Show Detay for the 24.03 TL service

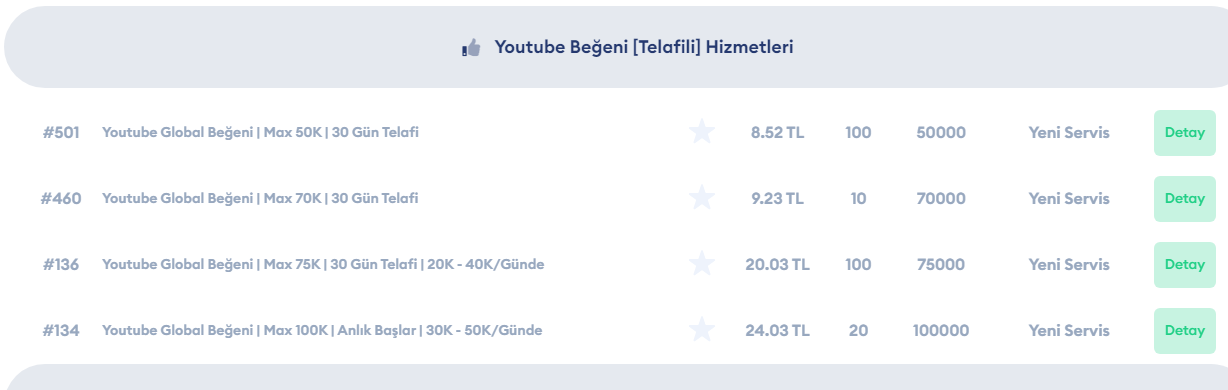click(x=1184, y=330)
